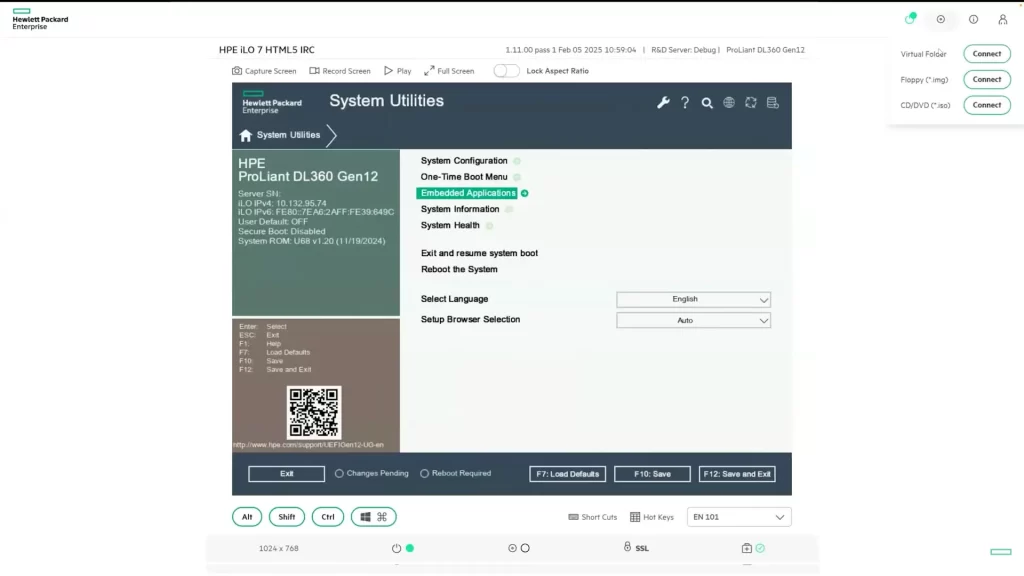The image size is (1024, 576).
Task: Click the virtual media disc icon at top right
Action: [940, 20]
